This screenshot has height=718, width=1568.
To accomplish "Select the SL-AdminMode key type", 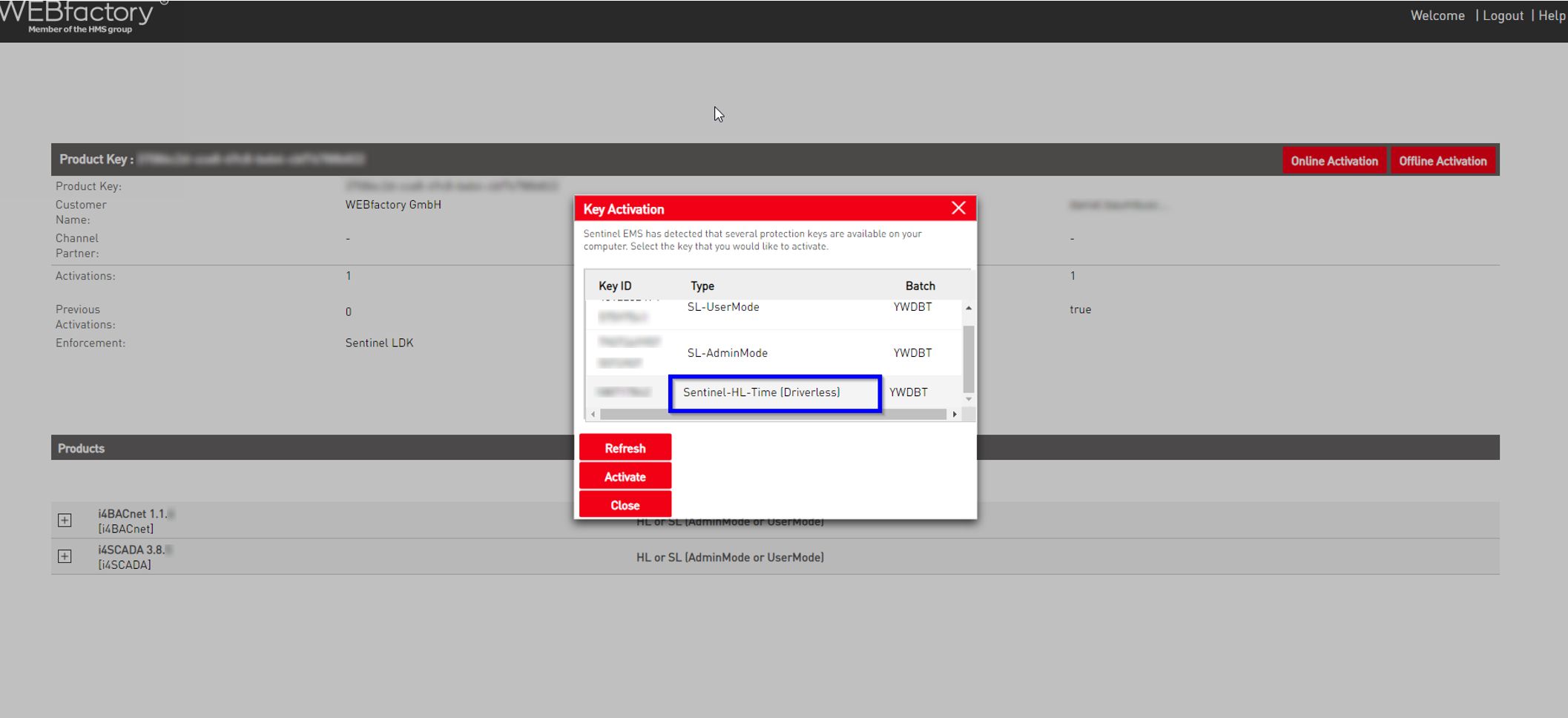I will [x=728, y=353].
